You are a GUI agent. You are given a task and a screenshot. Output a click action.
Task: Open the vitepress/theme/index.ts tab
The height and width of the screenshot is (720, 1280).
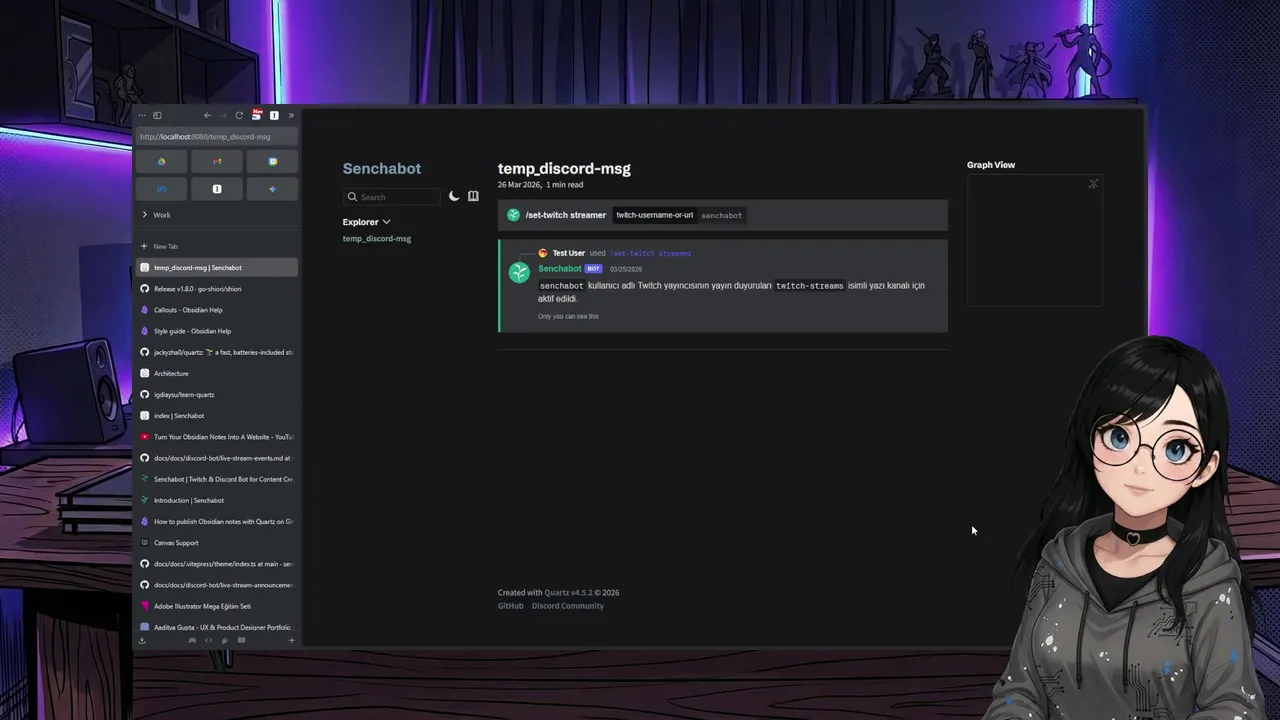[217, 564]
